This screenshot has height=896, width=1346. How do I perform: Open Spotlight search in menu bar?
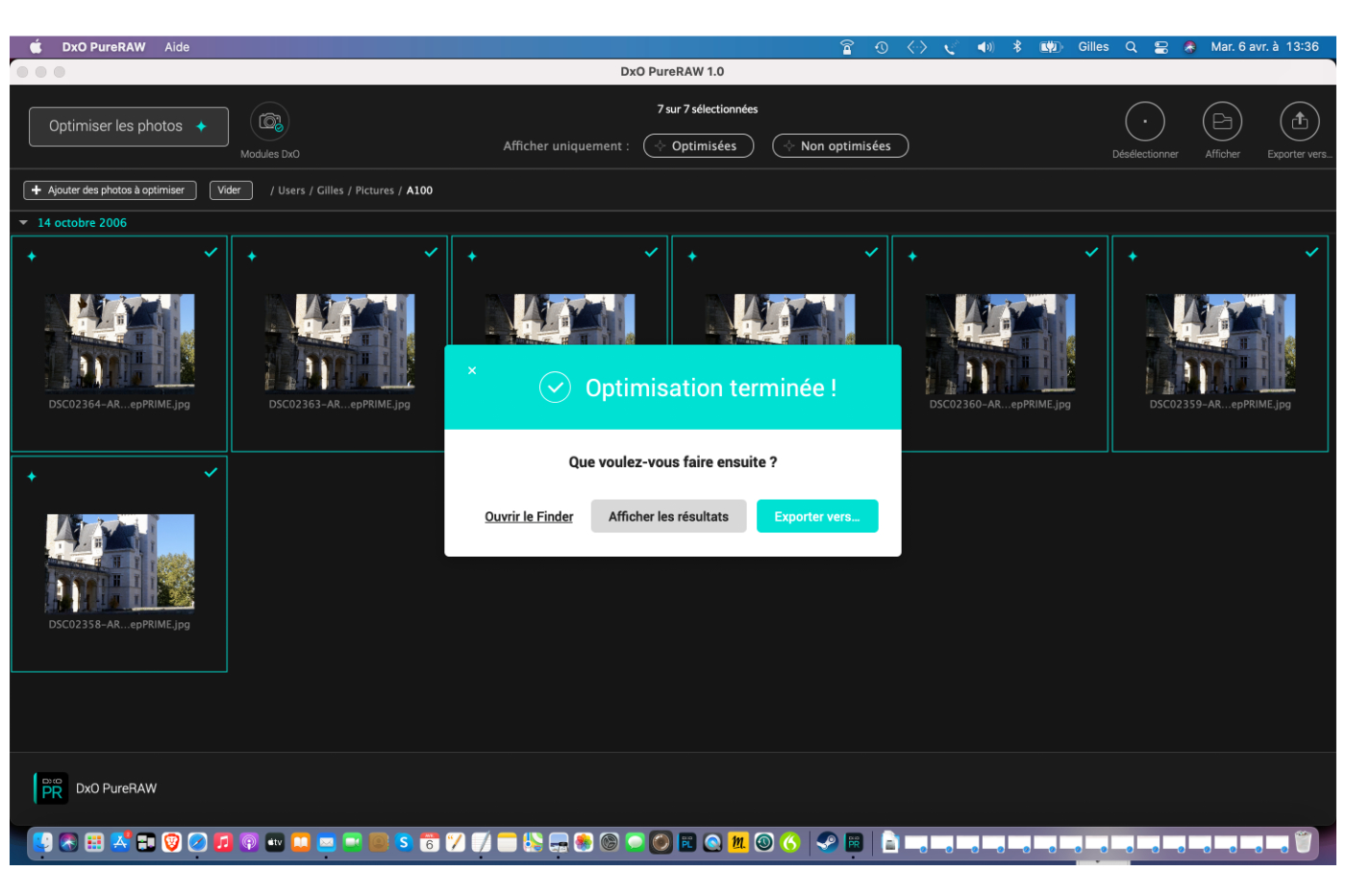point(1132,47)
